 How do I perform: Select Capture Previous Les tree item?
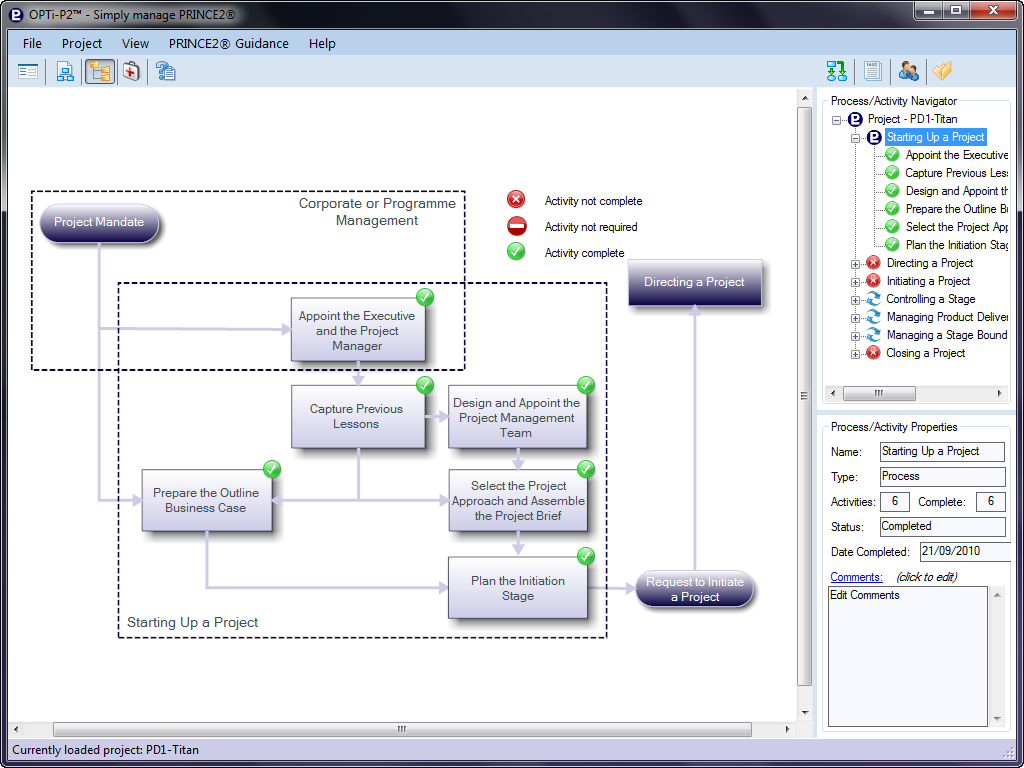click(x=956, y=173)
